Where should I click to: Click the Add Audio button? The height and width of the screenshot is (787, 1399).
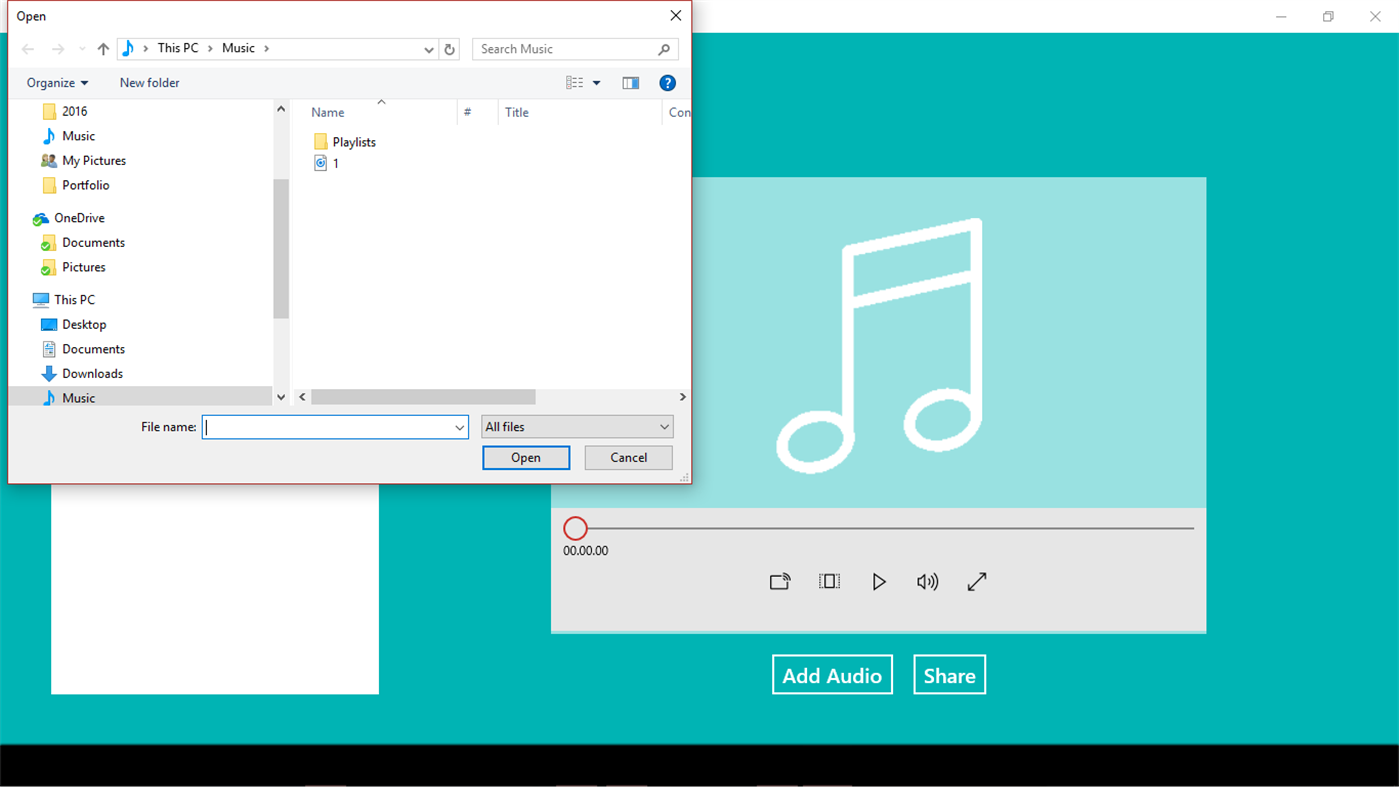click(832, 674)
